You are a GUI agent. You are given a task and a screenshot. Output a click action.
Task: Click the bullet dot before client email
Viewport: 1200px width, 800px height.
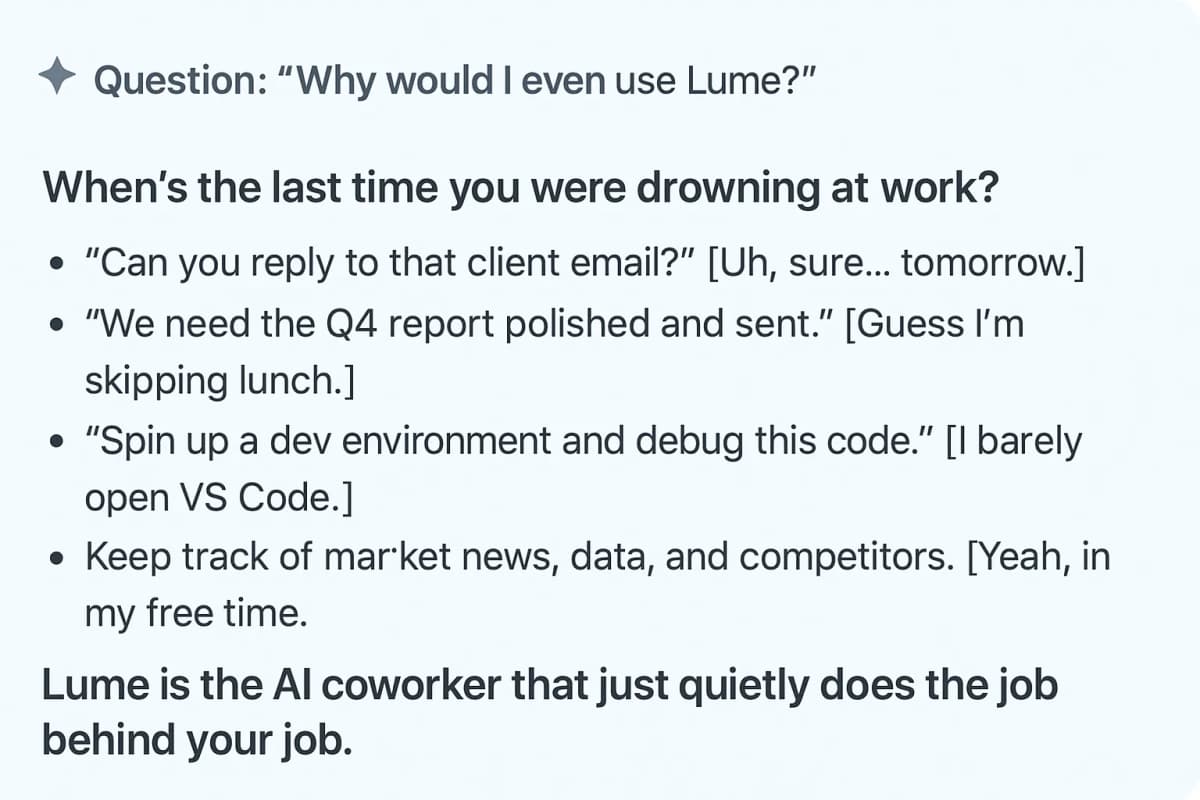[x=57, y=268]
